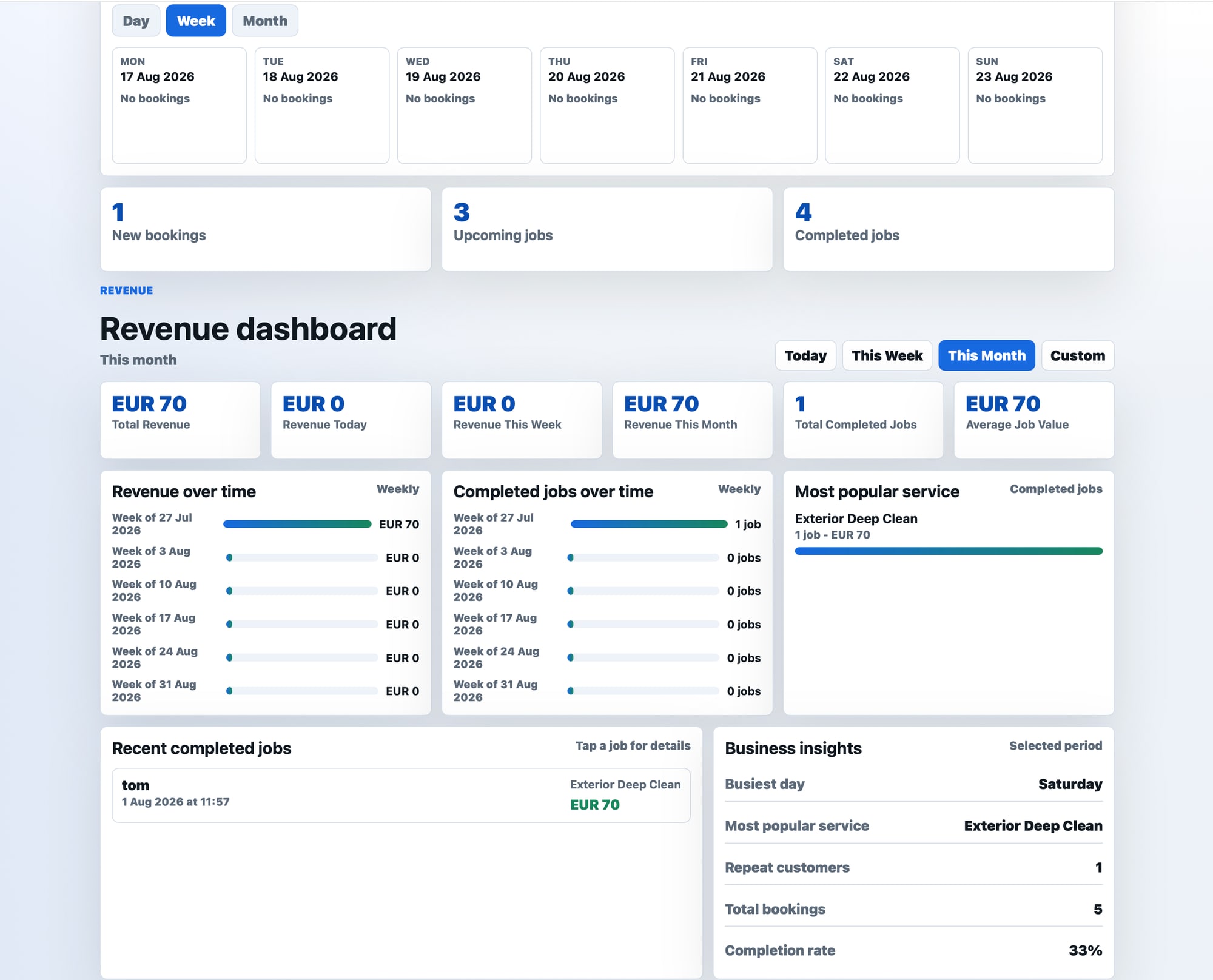Open Friday 21 Aug 2026 card

coord(750,106)
